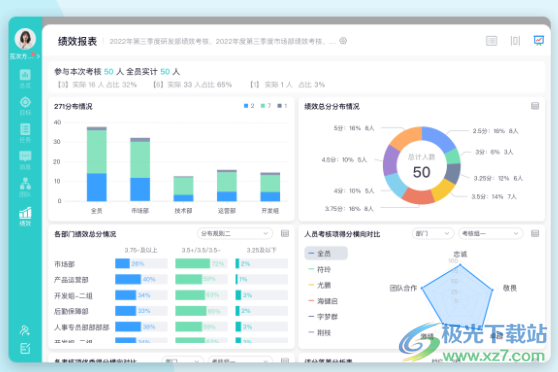Click the edit note icon at sidebar bottom
The width and height of the screenshot is (558, 372).
[x=25, y=349]
